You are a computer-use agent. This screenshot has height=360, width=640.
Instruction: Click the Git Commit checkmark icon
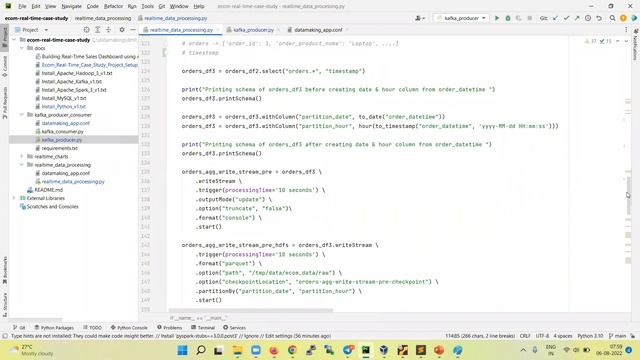point(566,18)
